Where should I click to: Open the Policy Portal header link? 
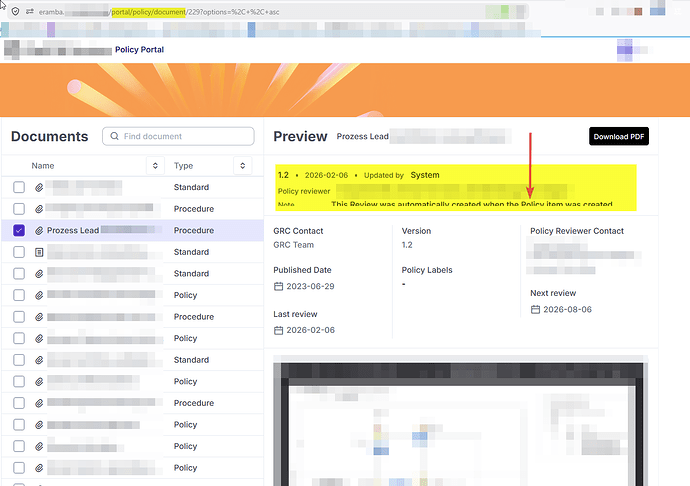[139, 49]
